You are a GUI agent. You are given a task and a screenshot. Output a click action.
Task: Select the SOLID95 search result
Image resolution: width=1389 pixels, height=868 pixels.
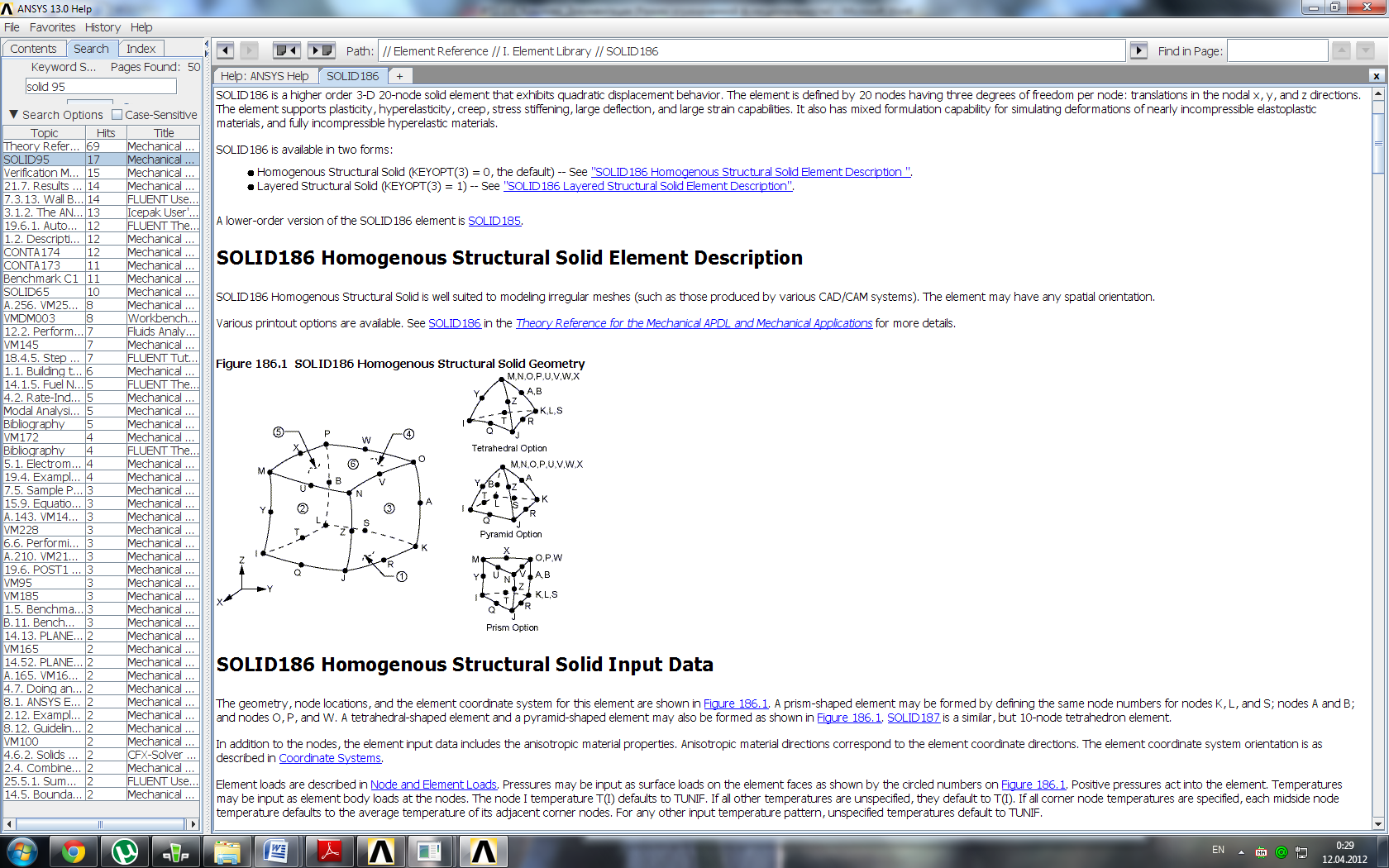[x=101, y=160]
